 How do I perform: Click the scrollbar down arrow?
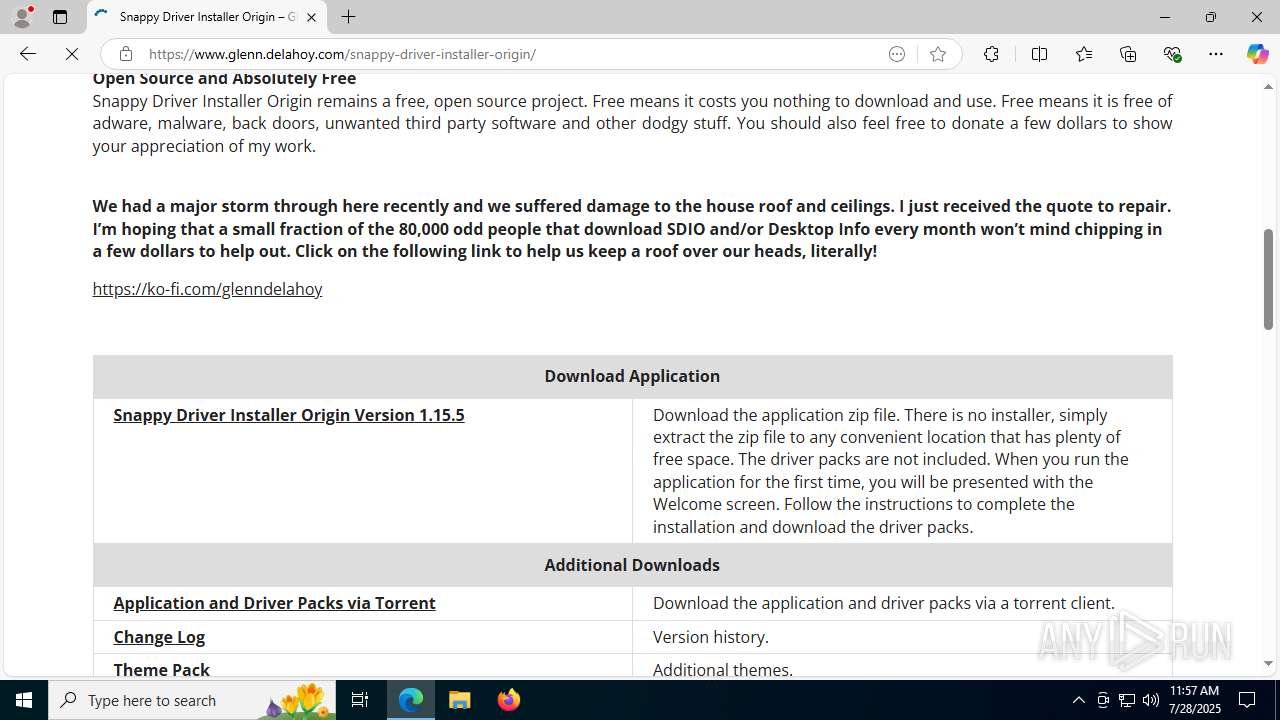tap(1268, 664)
